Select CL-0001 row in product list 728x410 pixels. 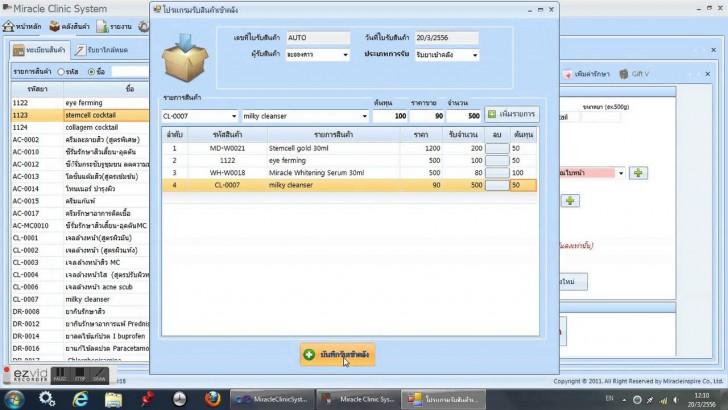coord(80,238)
